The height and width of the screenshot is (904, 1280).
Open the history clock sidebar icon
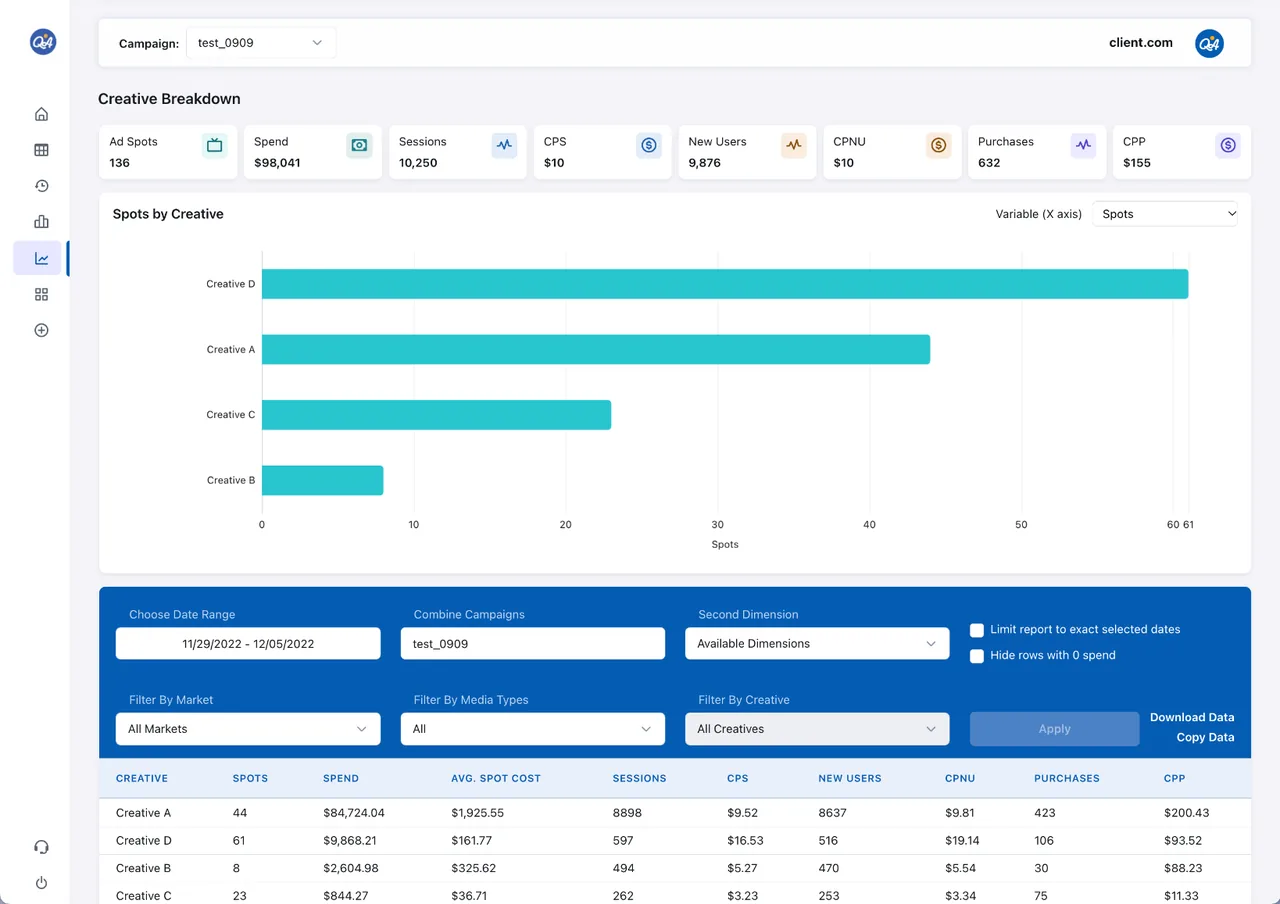tap(41, 186)
